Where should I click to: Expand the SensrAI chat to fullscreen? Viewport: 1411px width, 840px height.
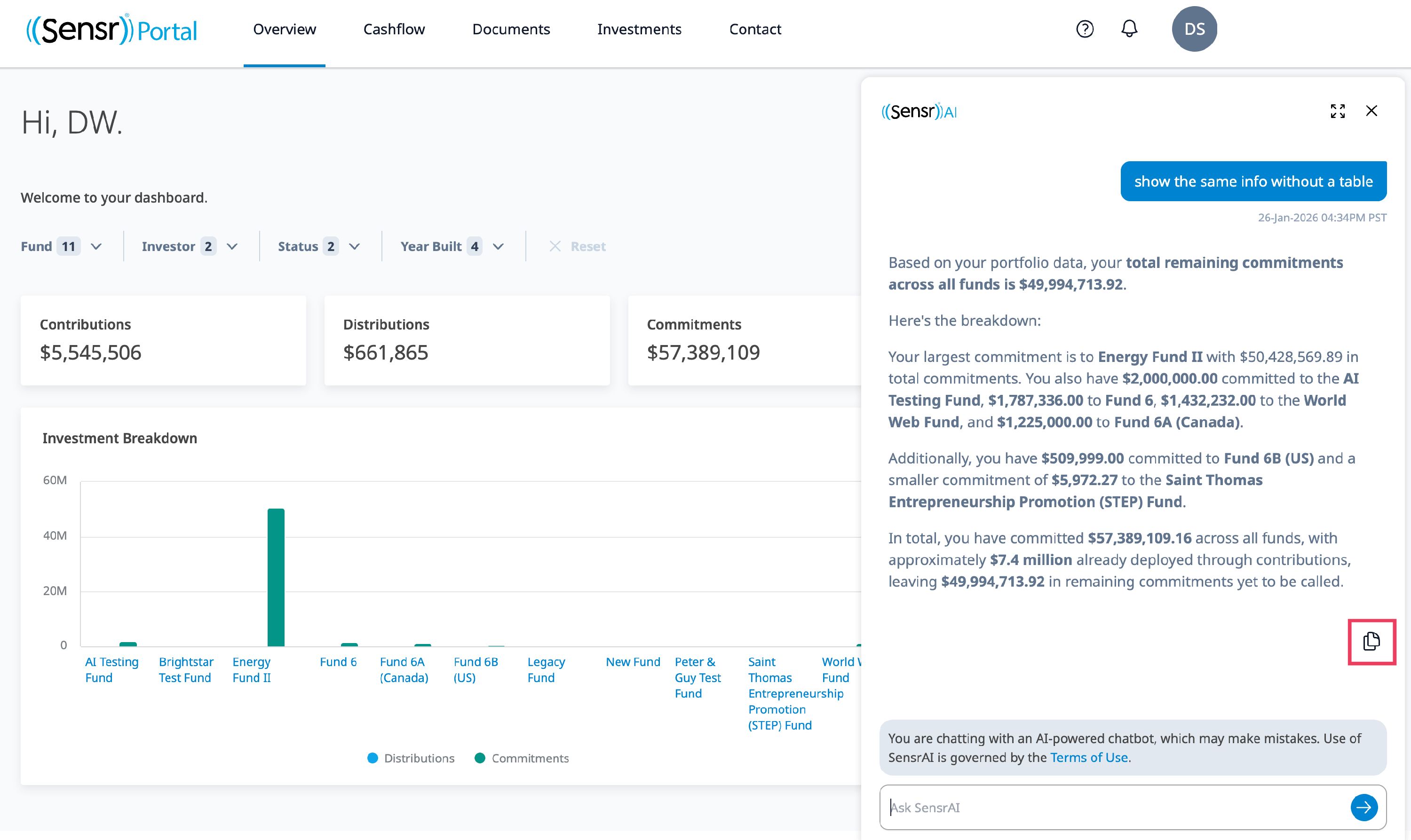1337,111
